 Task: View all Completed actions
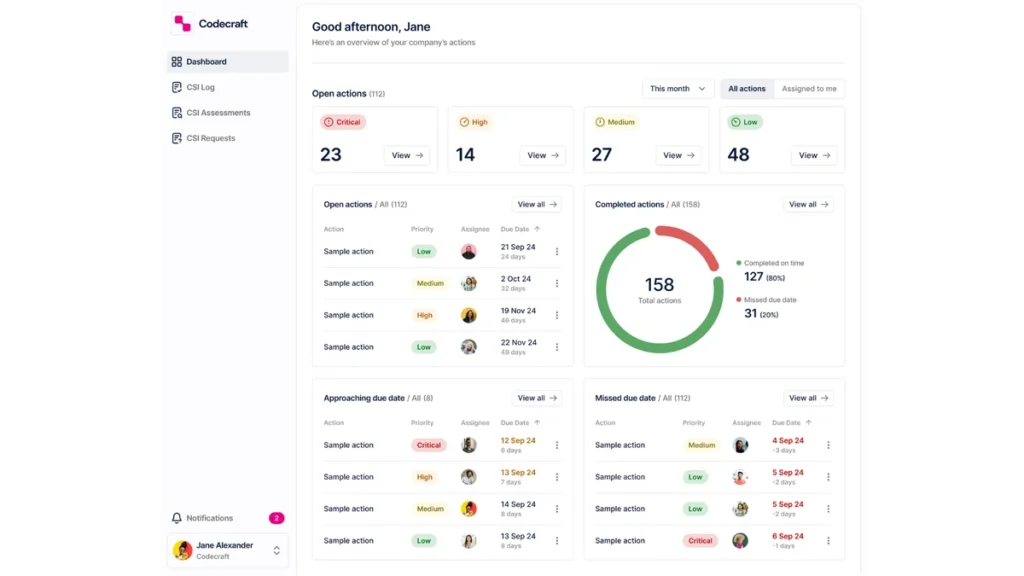[x=808, y=204]
